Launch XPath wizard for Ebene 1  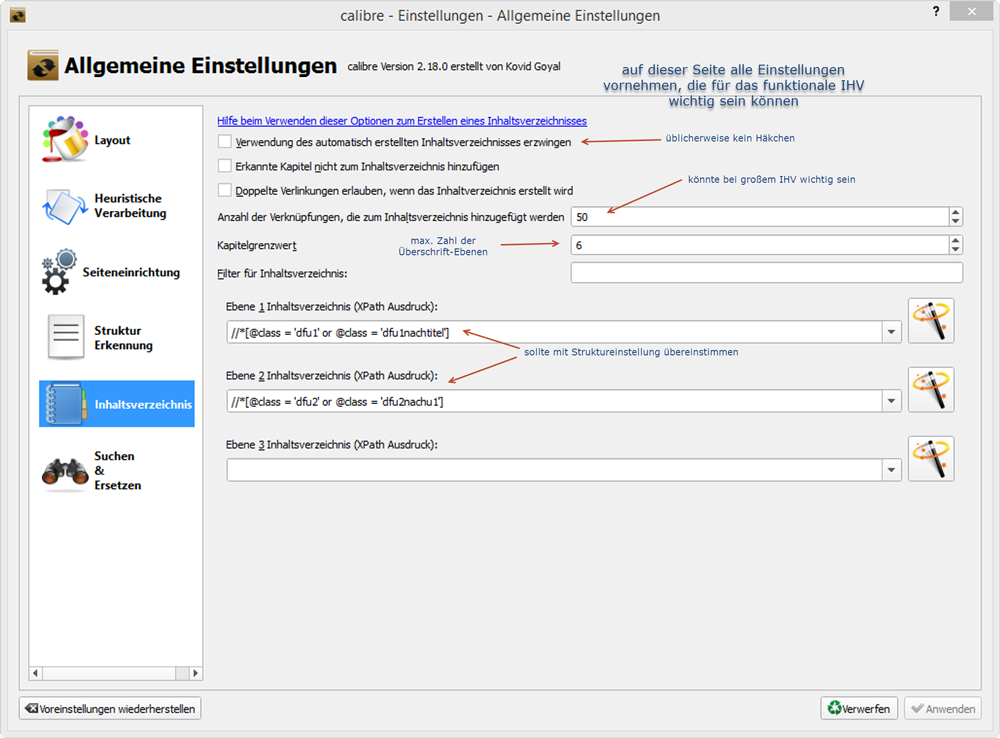(930, 321)
